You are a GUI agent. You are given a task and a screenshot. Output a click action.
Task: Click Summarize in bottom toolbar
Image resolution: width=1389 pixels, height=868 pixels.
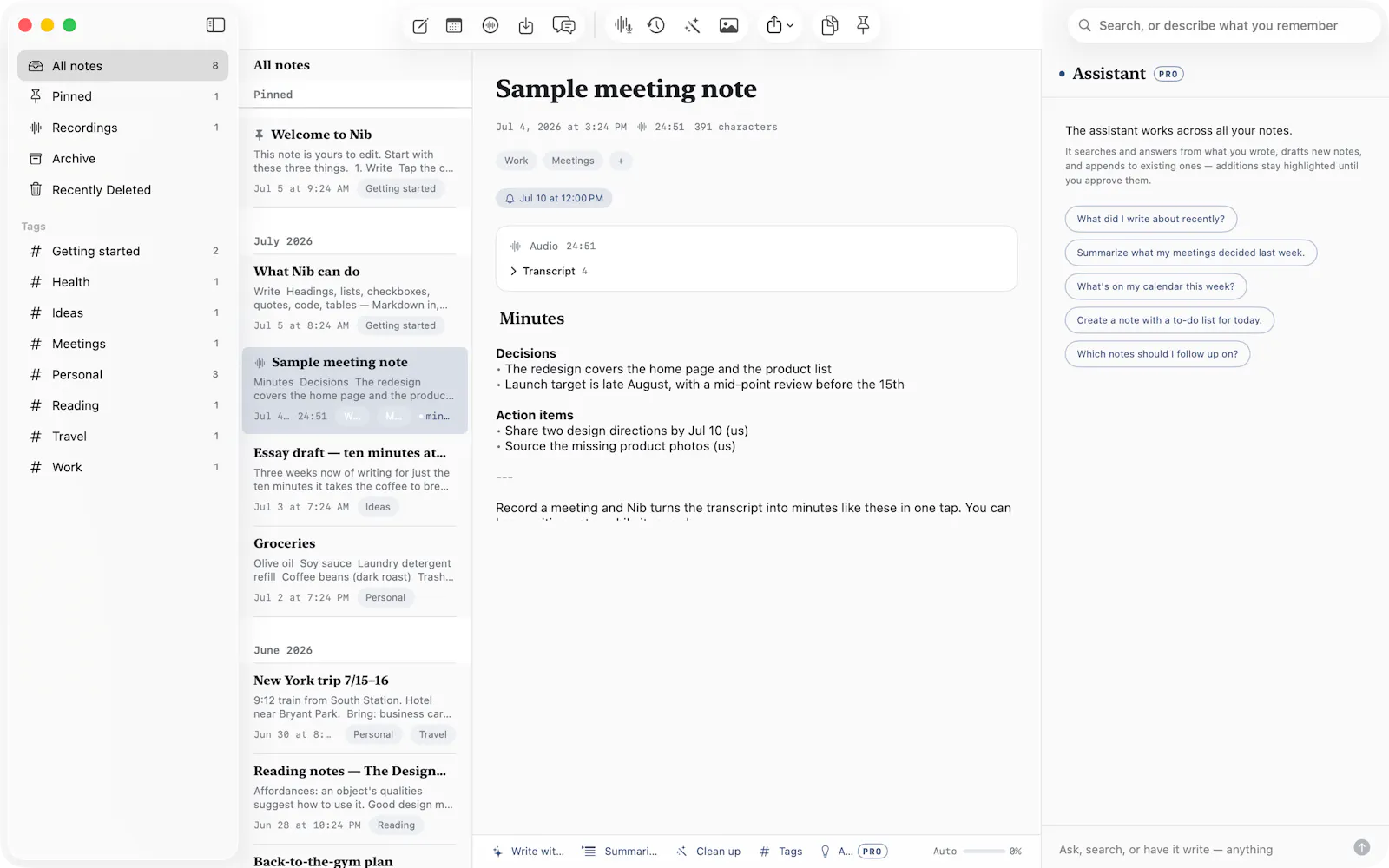[620, 852]
